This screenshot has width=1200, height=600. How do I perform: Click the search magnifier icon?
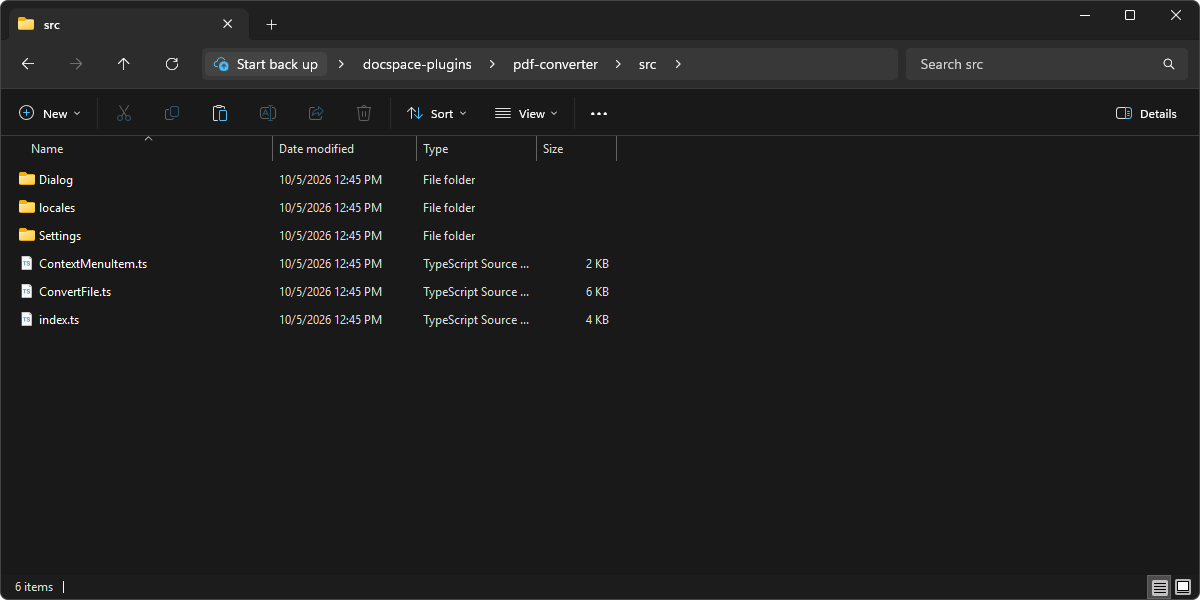pos(1169,64)
